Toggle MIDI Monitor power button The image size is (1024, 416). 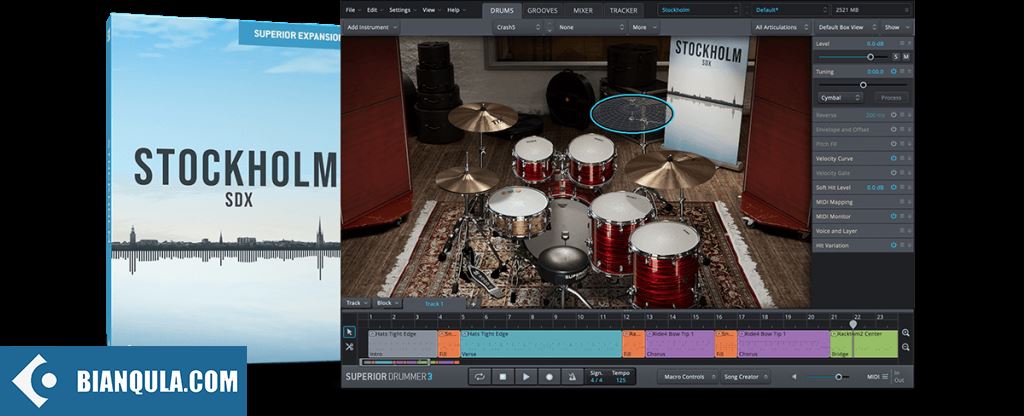(x=893, y=216)
